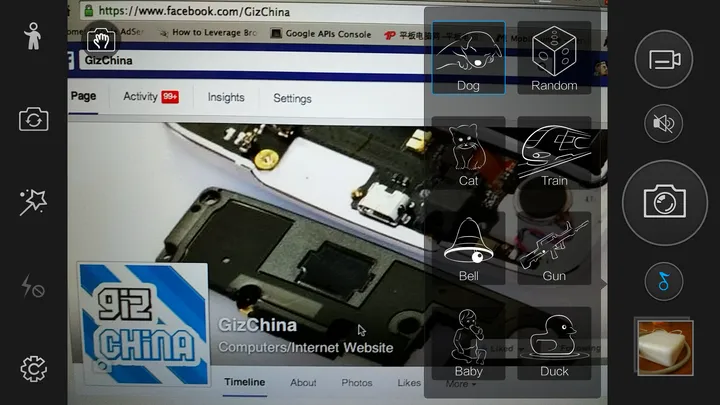
Task: Select the Gun sound option
Action: point(554,248)
